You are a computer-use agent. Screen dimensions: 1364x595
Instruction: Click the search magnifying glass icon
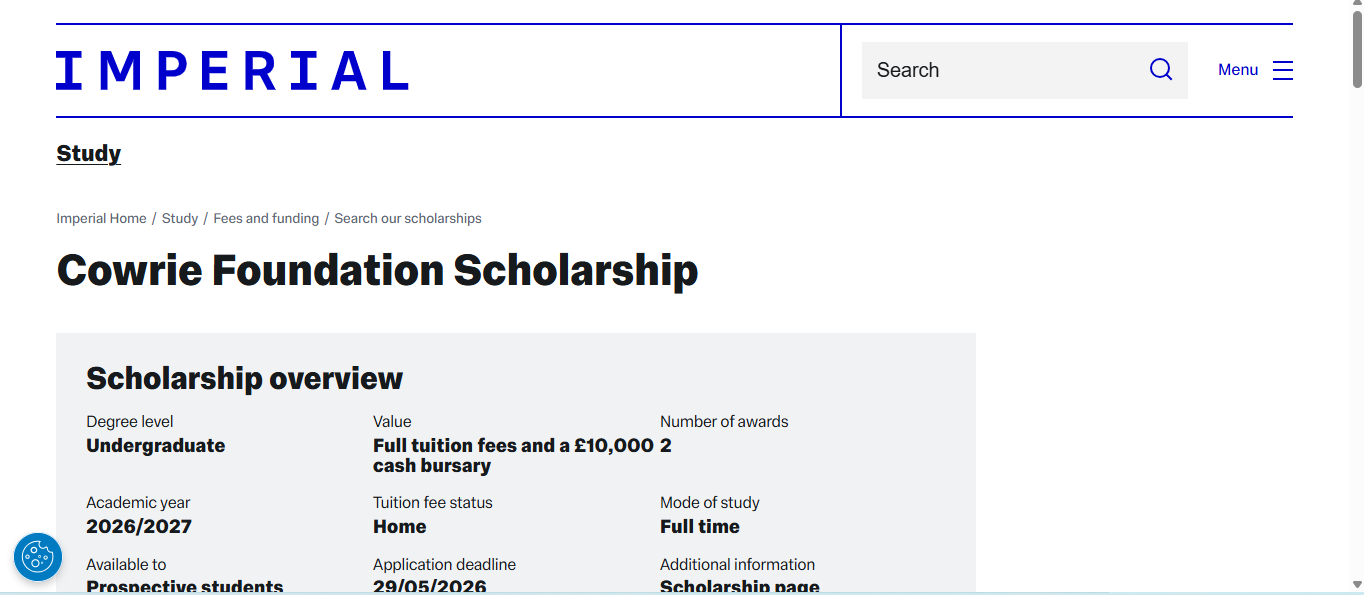pos(1160,69)
